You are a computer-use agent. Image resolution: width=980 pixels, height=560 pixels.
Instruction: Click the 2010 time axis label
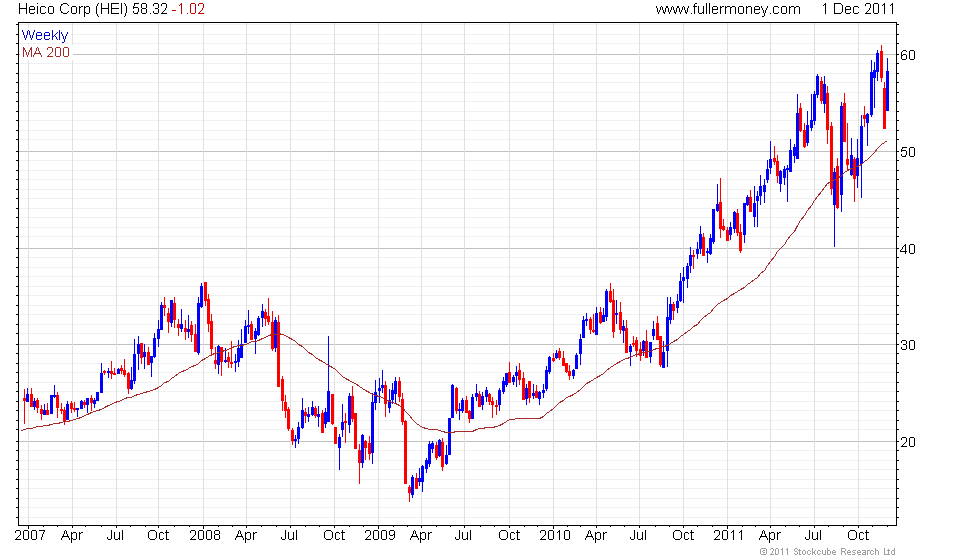[555, 535]
